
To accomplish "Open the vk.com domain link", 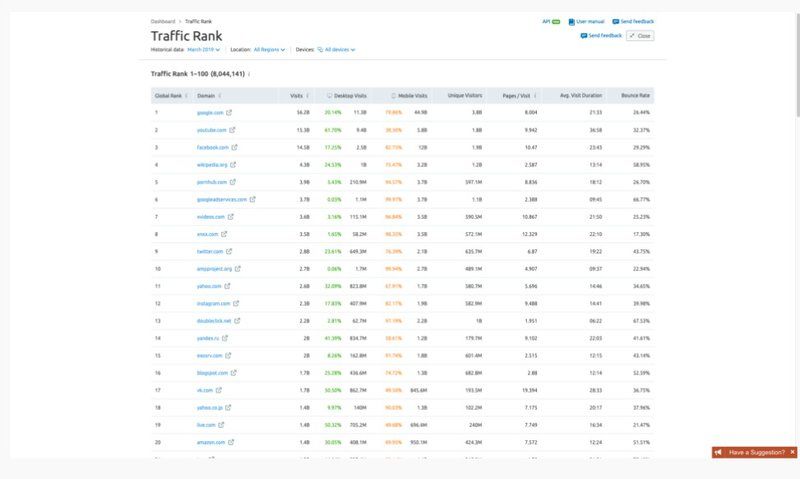I will coord(205,390).
